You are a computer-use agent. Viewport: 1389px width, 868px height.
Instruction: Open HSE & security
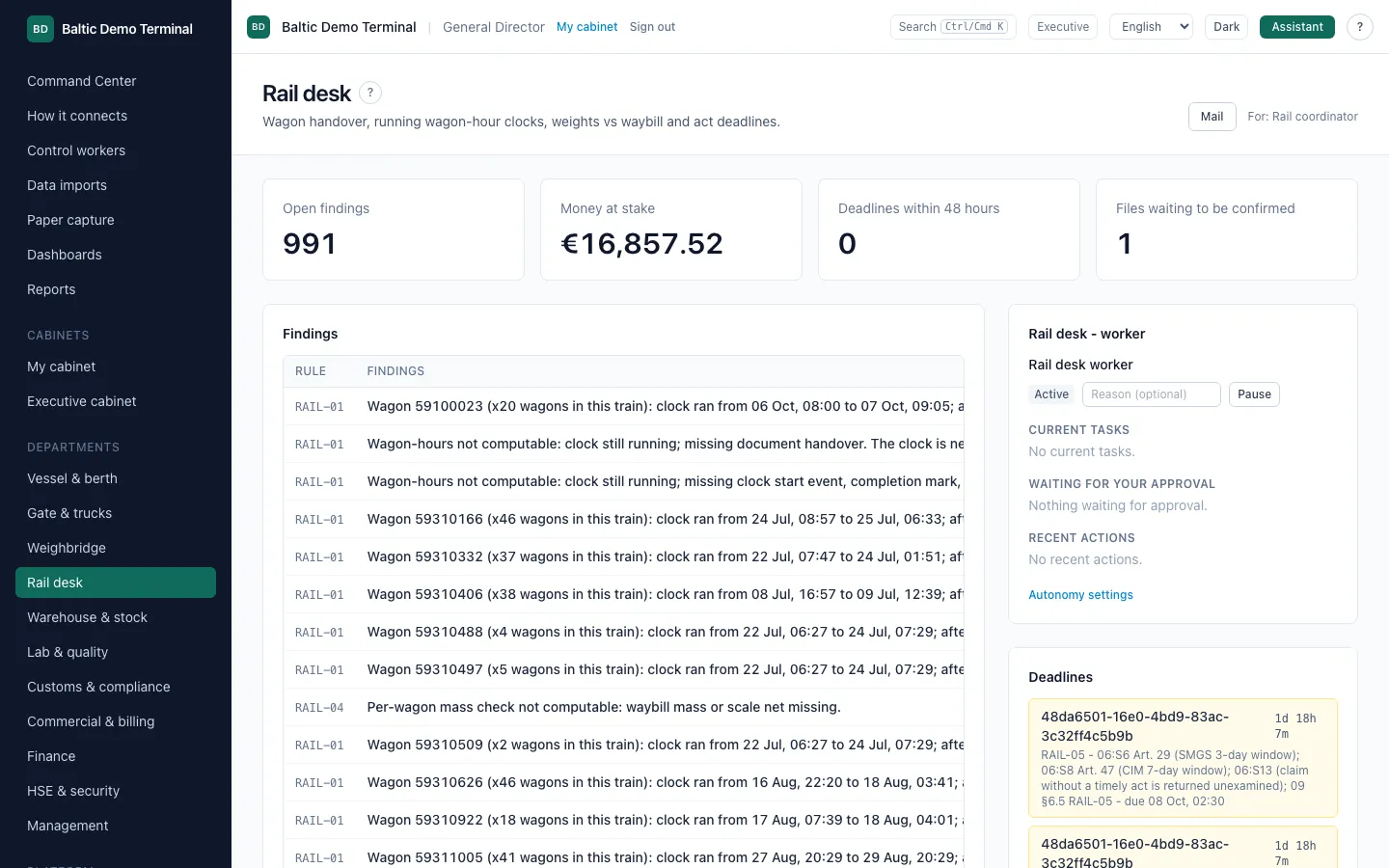coord(116,791)
